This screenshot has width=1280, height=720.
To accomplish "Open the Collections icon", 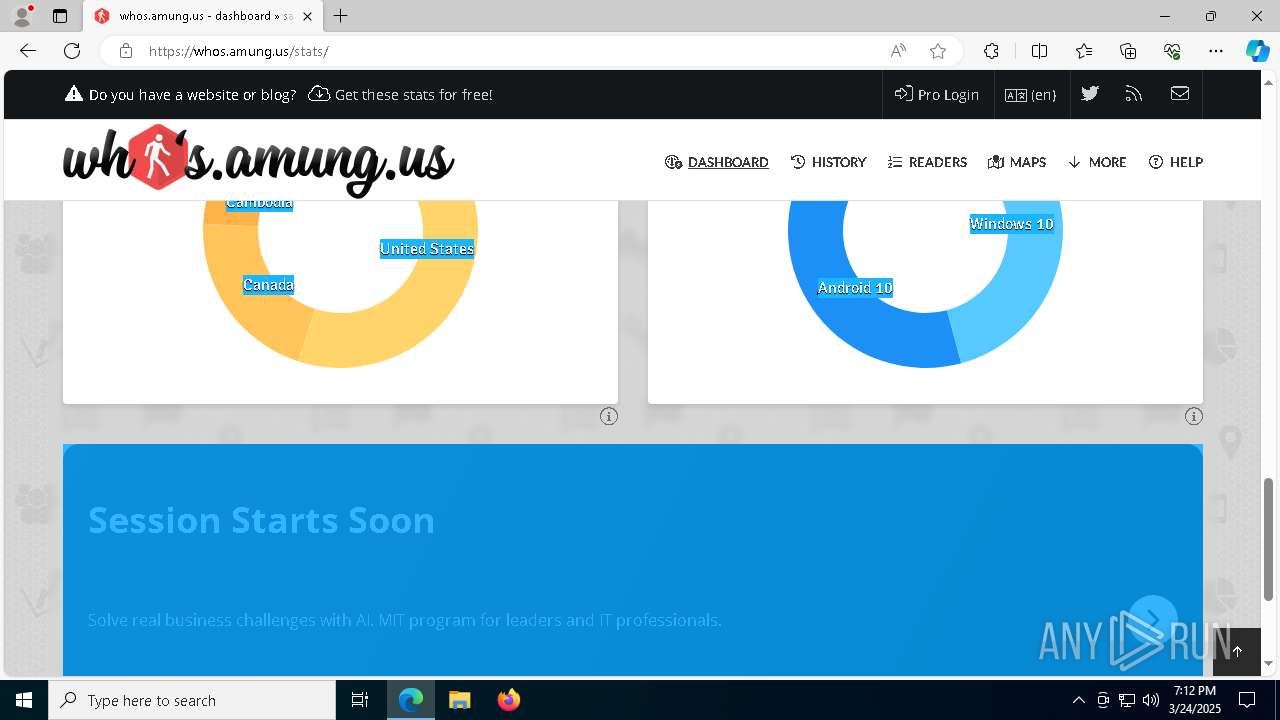I will coord(1128,51).
